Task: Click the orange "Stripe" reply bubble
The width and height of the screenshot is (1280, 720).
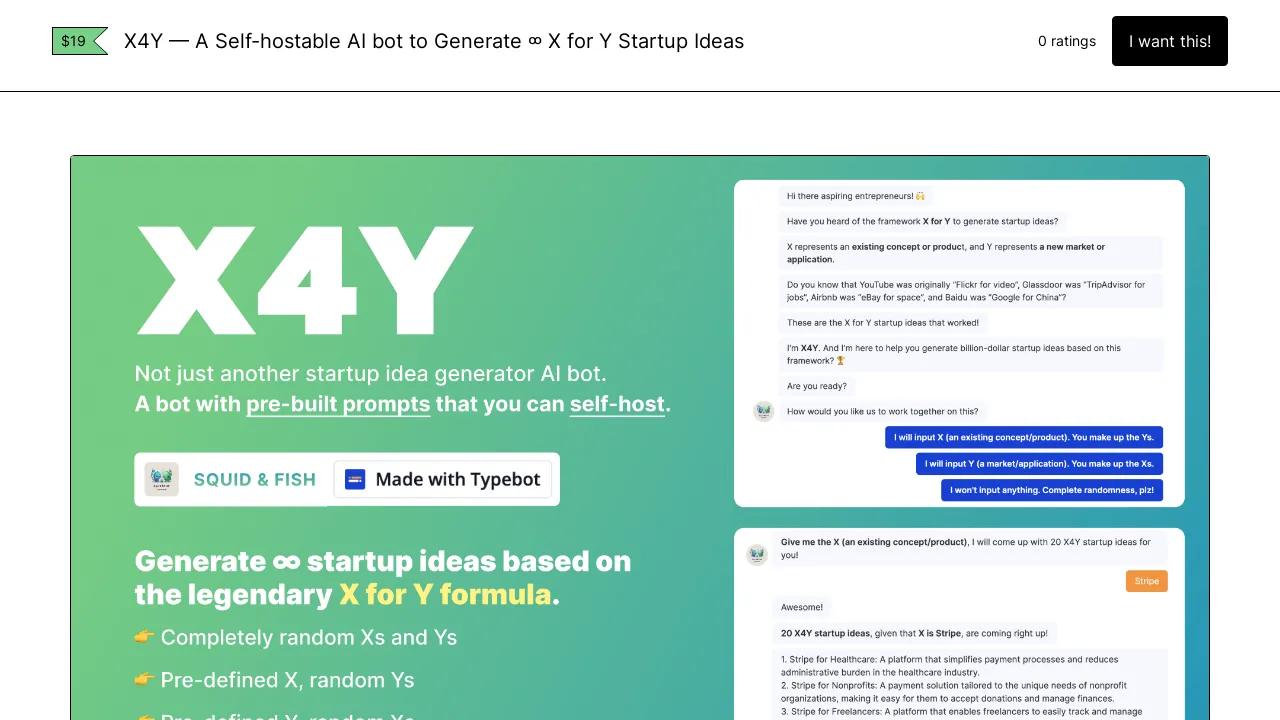Action: coord(1146,581)
